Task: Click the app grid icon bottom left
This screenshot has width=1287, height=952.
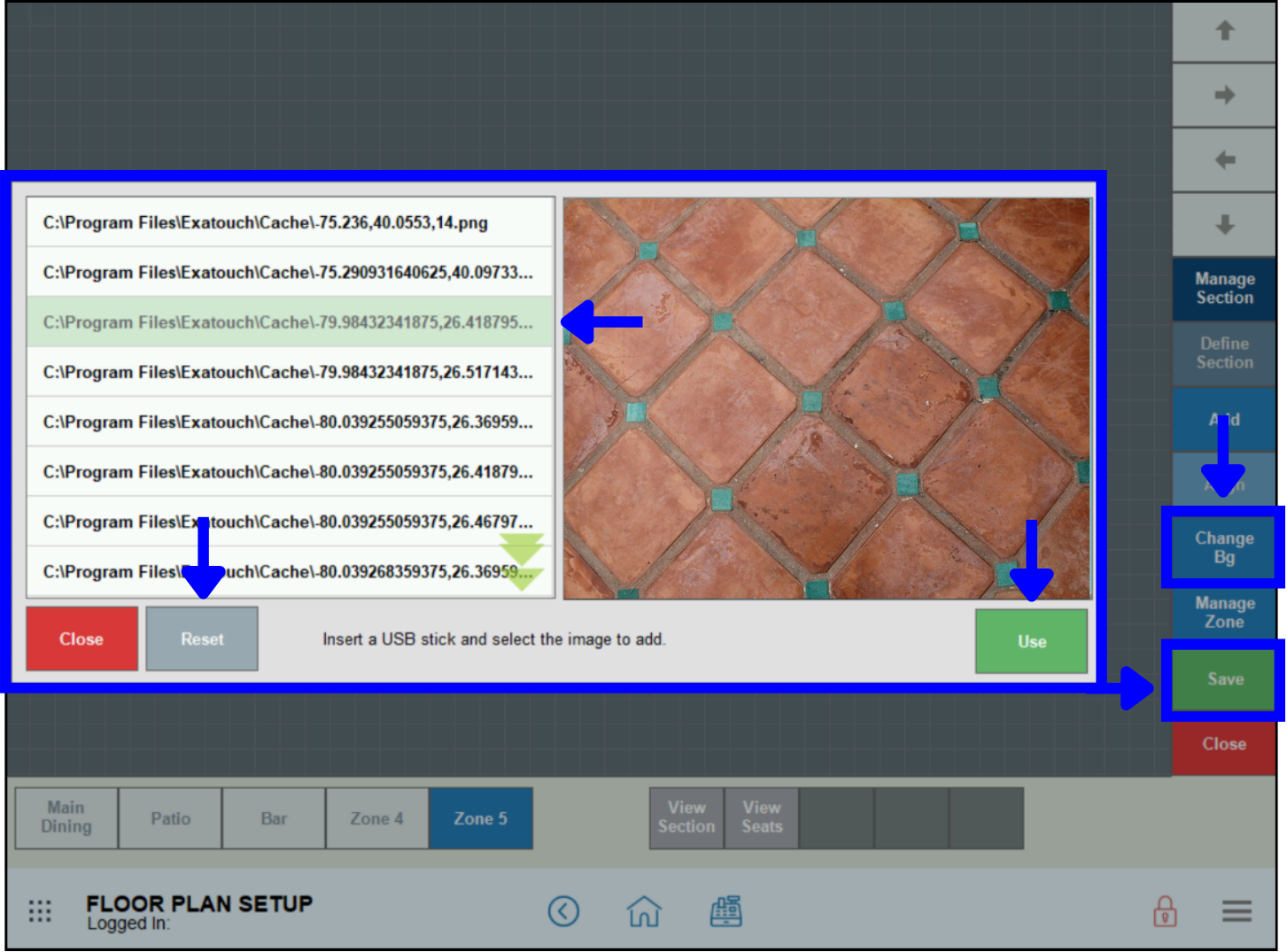Action: click(x=40, y=911)
